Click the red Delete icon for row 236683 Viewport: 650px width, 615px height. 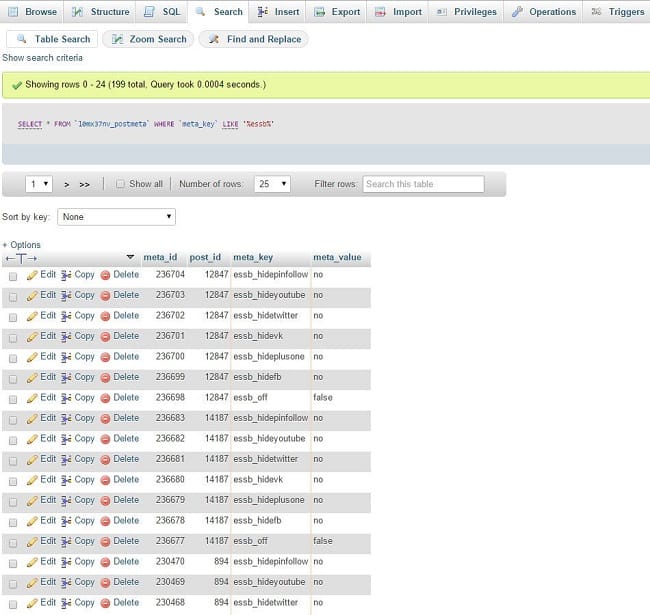pyautogui.click(x=106, y=418)
